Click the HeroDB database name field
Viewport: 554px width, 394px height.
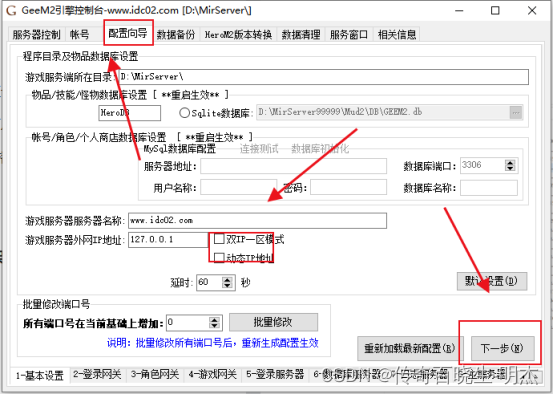point(129,113)
